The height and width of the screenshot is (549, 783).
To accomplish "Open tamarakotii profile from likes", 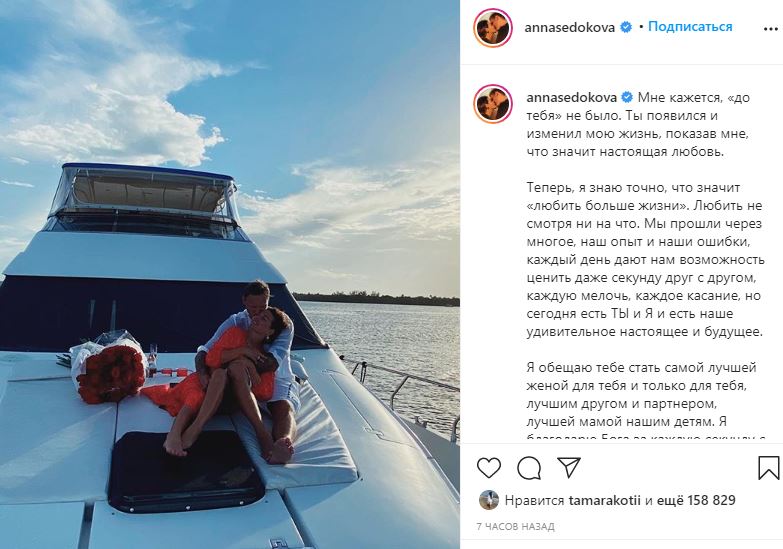I will [604, 500].
